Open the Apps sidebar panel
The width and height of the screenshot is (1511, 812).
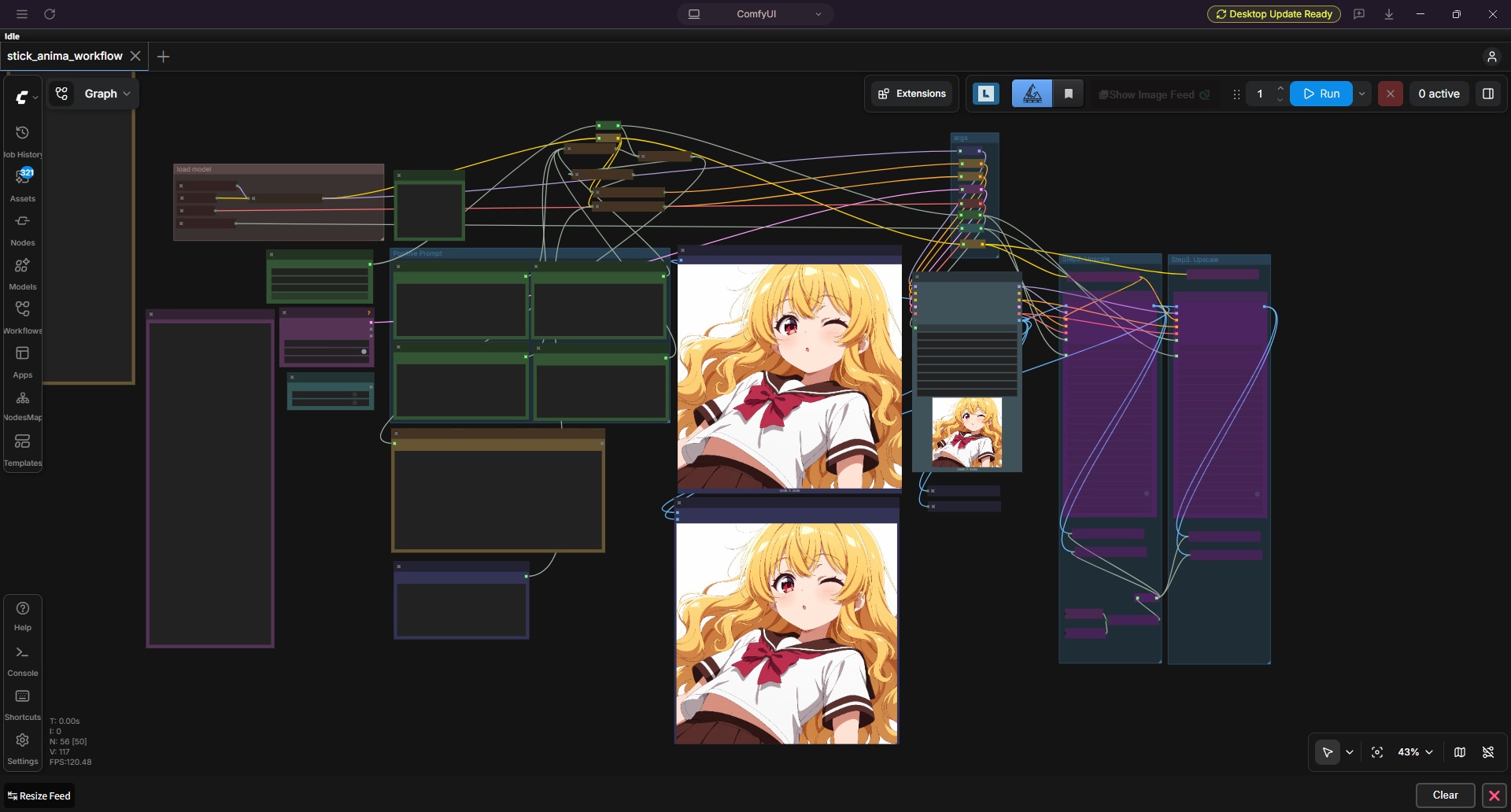[23, 360]
